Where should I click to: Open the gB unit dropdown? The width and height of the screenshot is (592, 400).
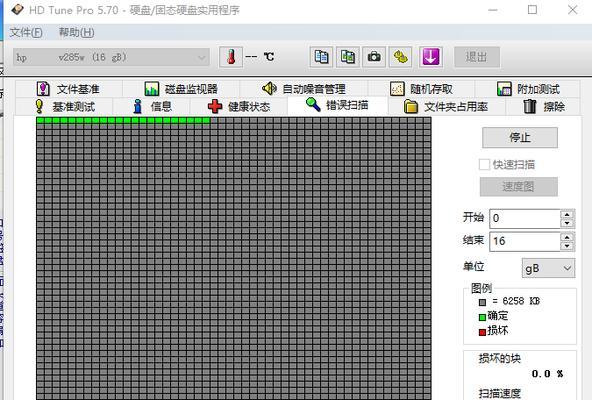pos(549,268)
